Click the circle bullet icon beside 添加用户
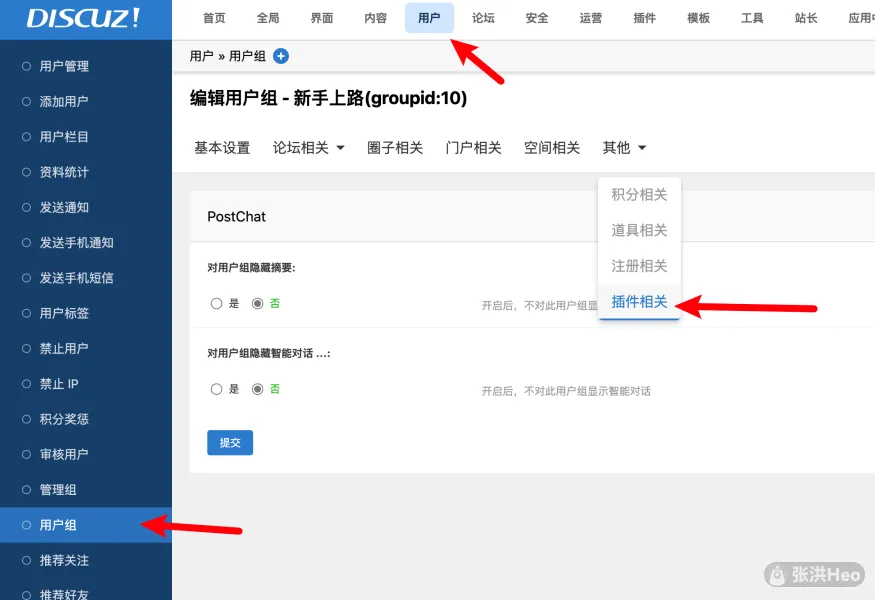 [x=27, y=101]
